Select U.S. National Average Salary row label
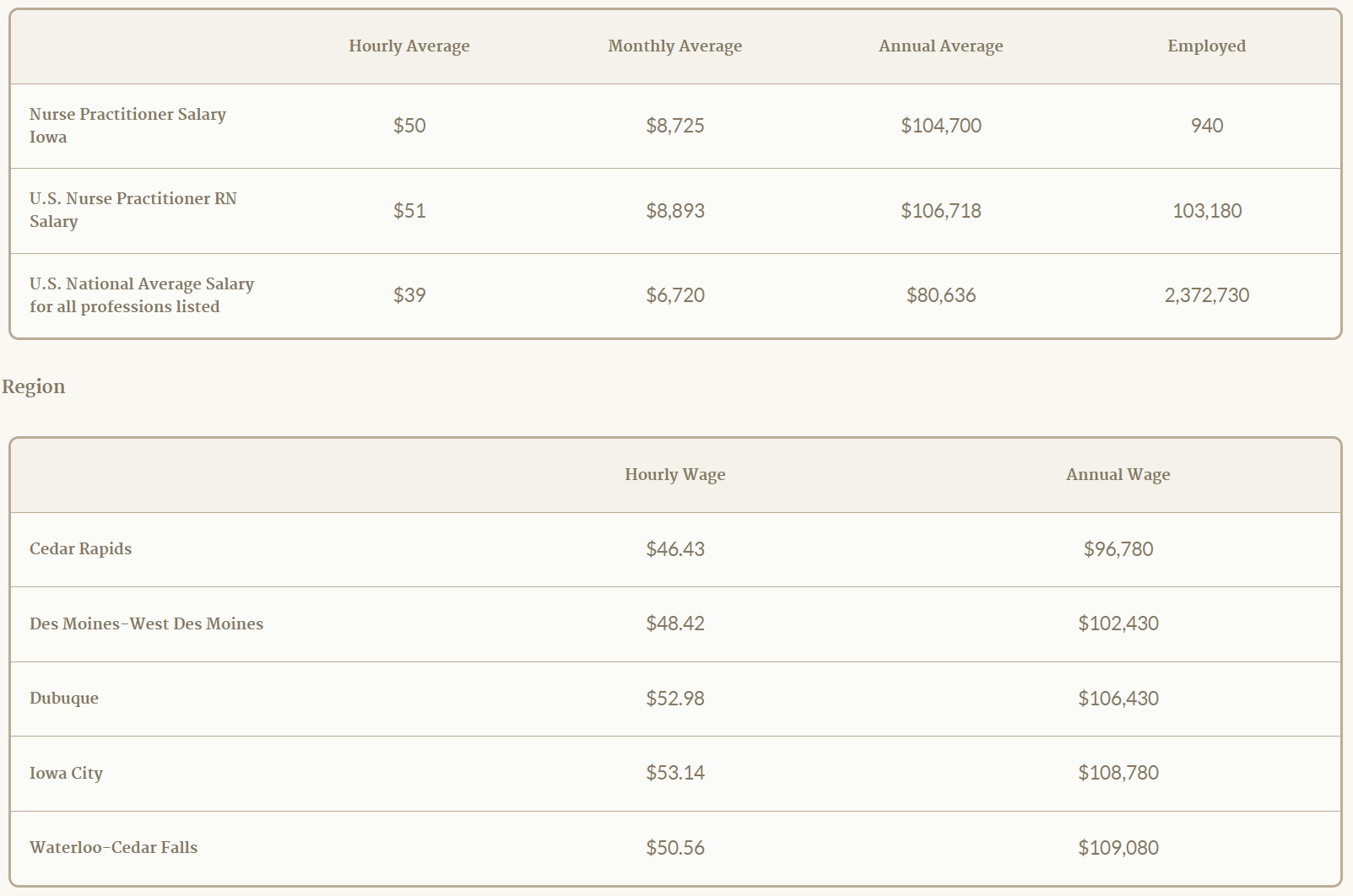Viewport: 1353px width, 896px height. click(x=142, y=295)
